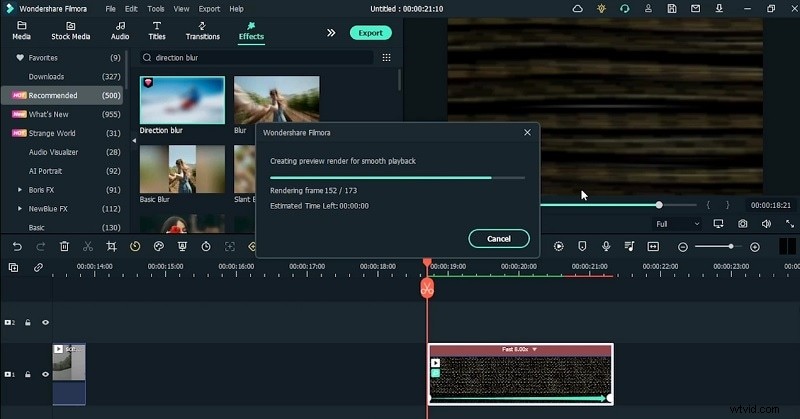Click the render preview icon
Screen dimensions: 800x419
click(559, 247)
